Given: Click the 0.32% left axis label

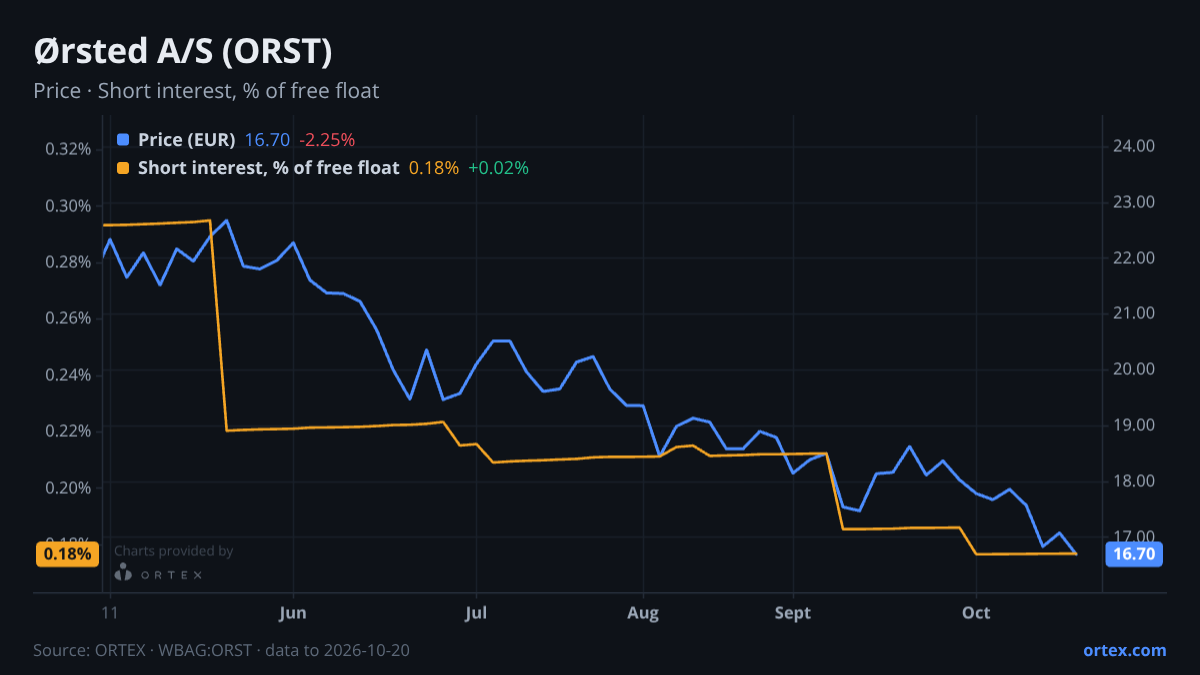Looking at the screenshot, I should pyautogui.click(x=69, y=149).
